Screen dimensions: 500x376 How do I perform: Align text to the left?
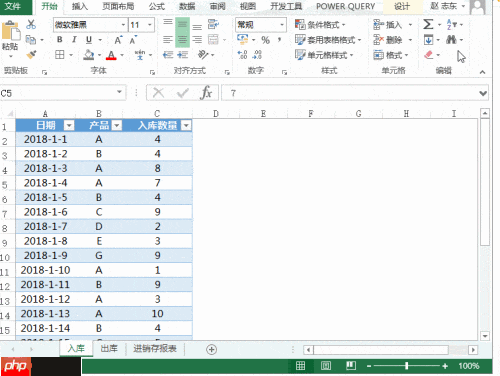click(168, 40)
